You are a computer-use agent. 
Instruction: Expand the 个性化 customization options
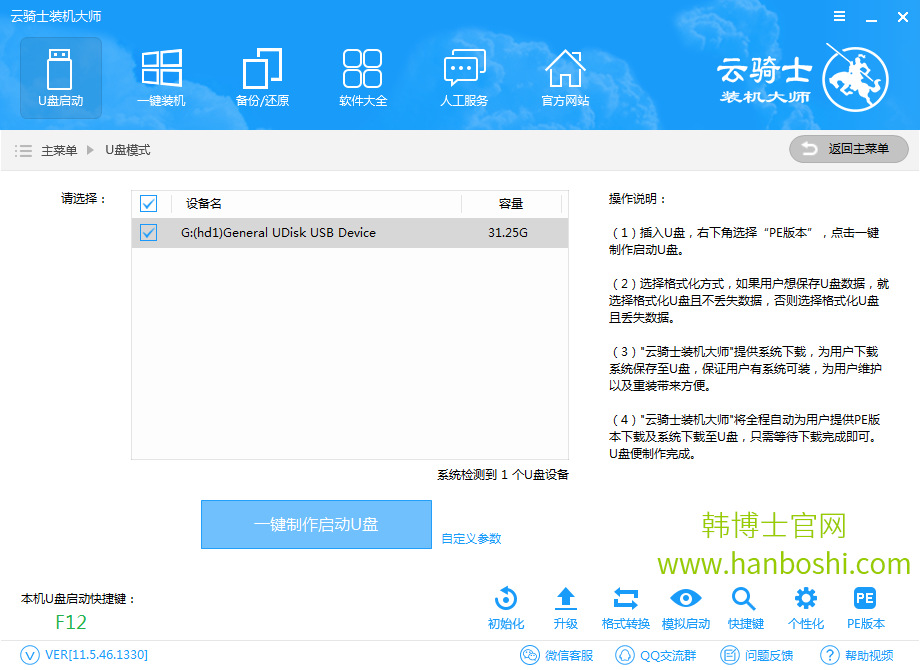806,605
